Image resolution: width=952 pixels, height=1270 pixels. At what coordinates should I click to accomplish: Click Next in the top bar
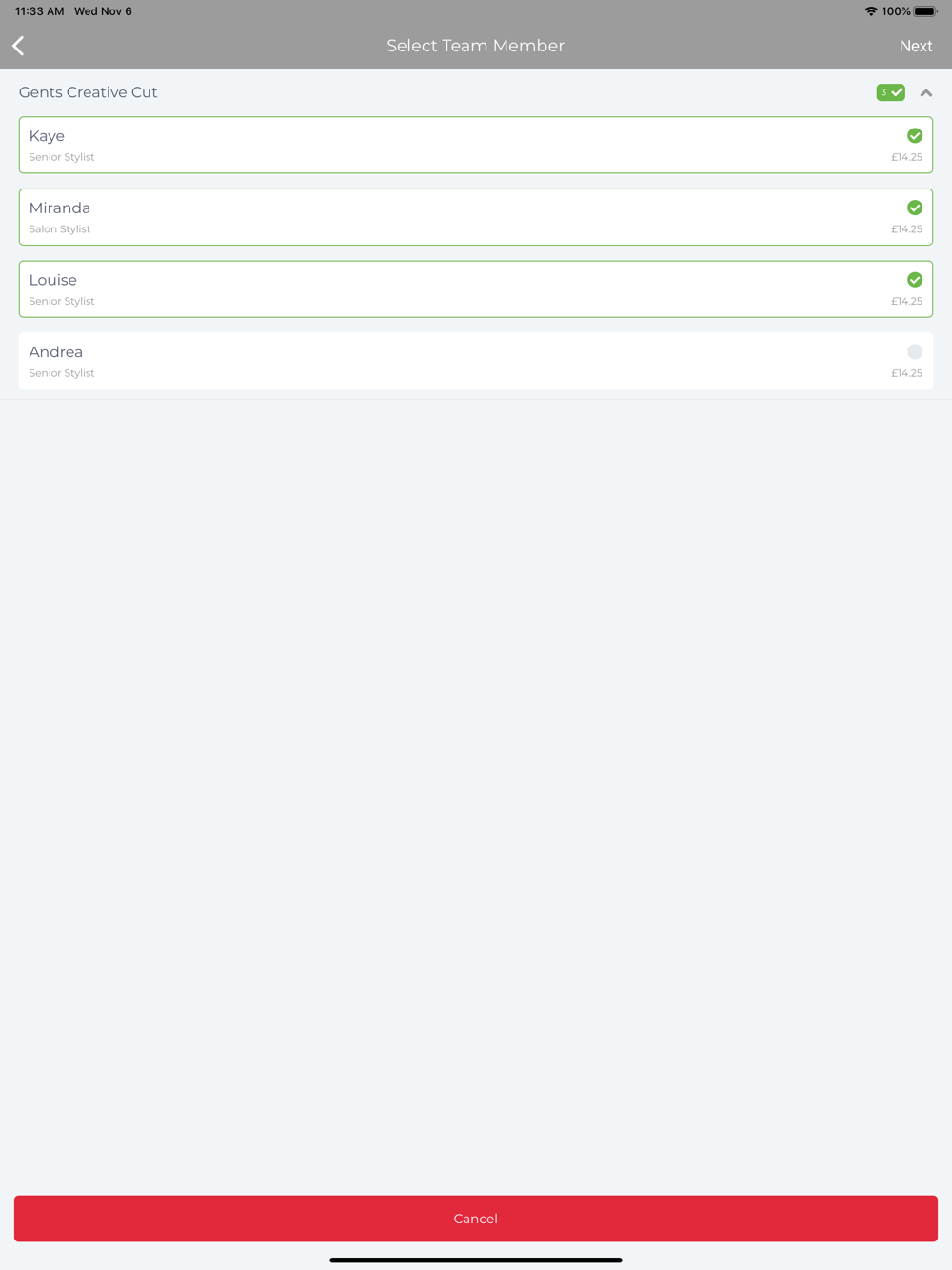pos(916,46)
